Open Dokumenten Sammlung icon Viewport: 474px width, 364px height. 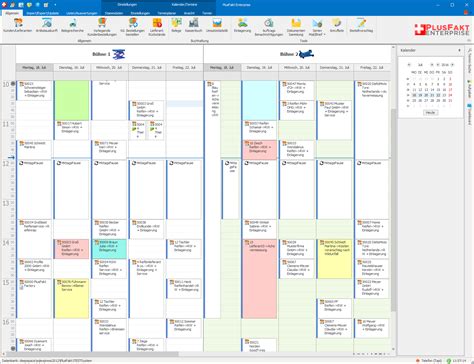tap(296, 27)
